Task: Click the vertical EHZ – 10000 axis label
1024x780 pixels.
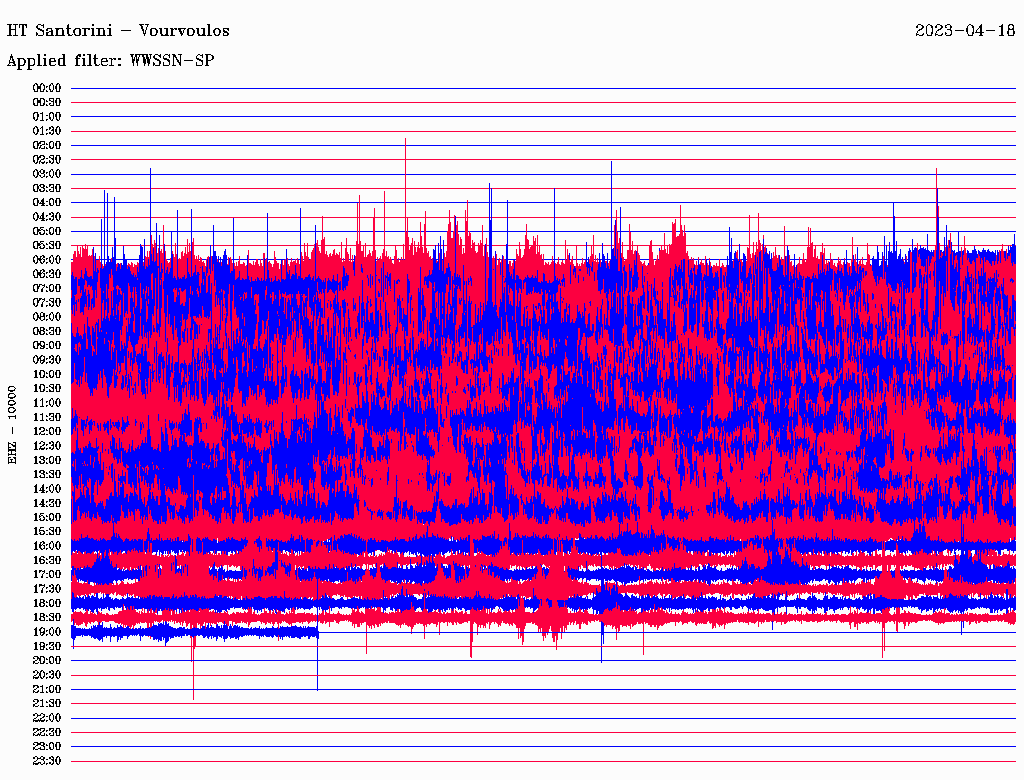Action: [x=13, y=424]
